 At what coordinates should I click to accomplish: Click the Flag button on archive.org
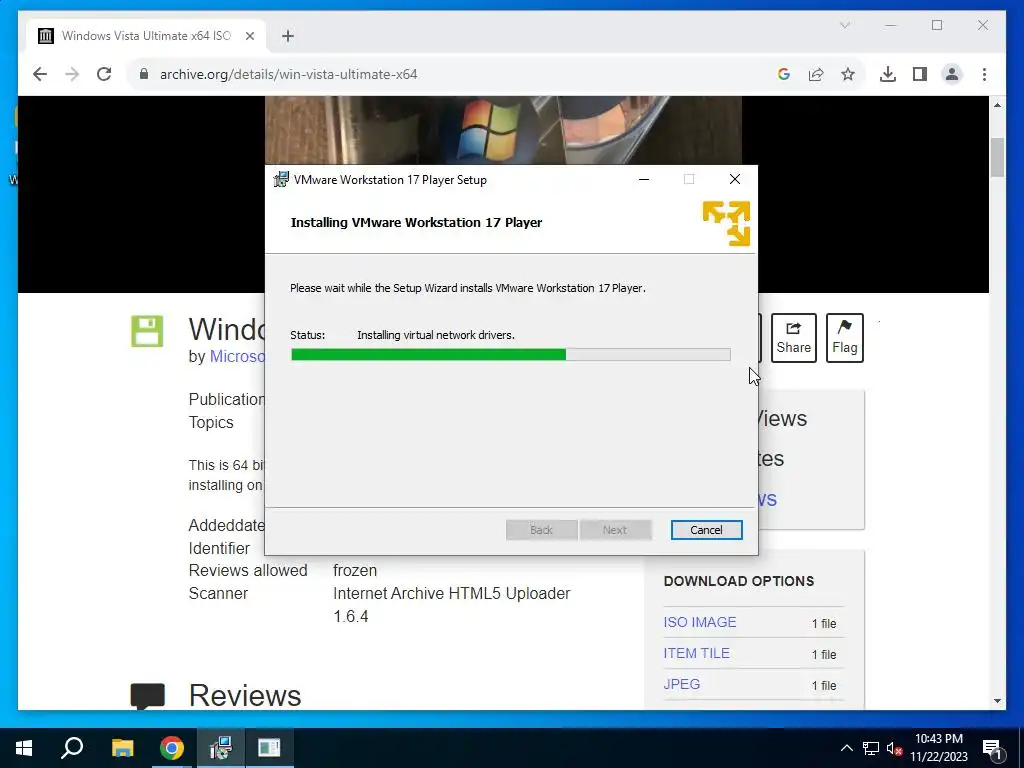pos(844,338)
